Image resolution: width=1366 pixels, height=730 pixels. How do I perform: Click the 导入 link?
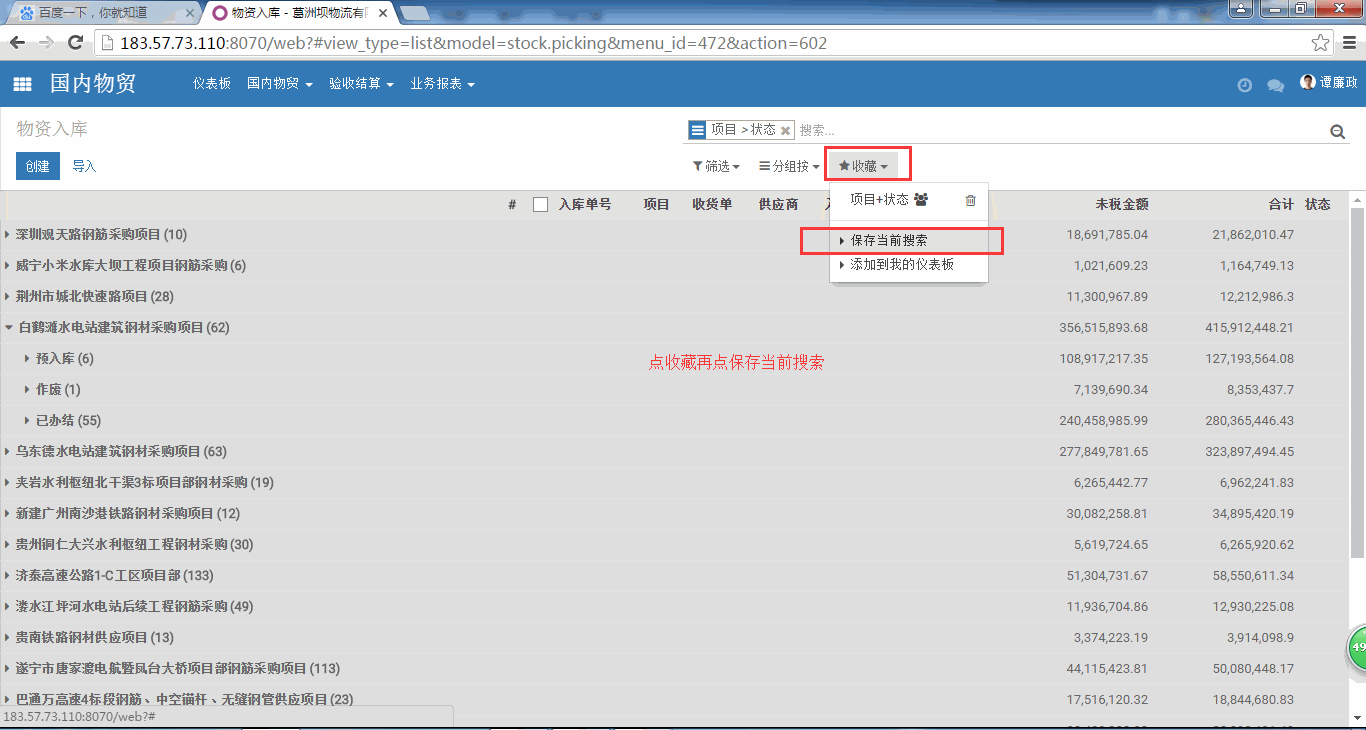point(84,166)
